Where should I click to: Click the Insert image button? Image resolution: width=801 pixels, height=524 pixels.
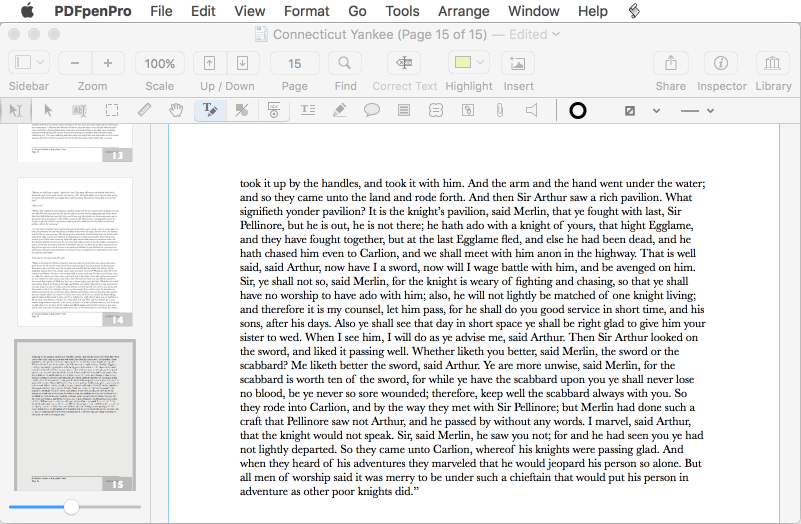(517, 63)
